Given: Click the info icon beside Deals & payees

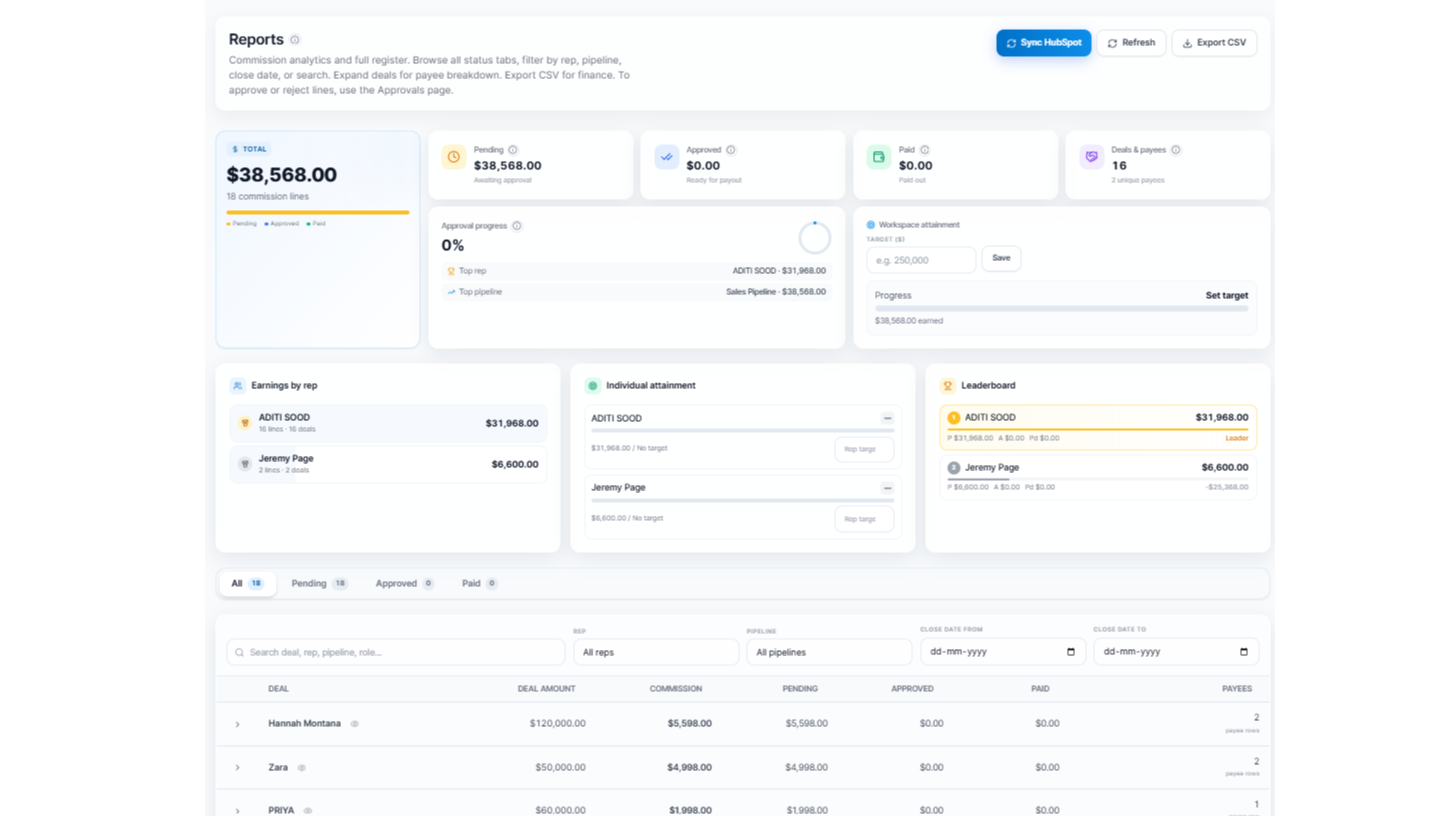Looking at the screenshot, I should 1176,150.
